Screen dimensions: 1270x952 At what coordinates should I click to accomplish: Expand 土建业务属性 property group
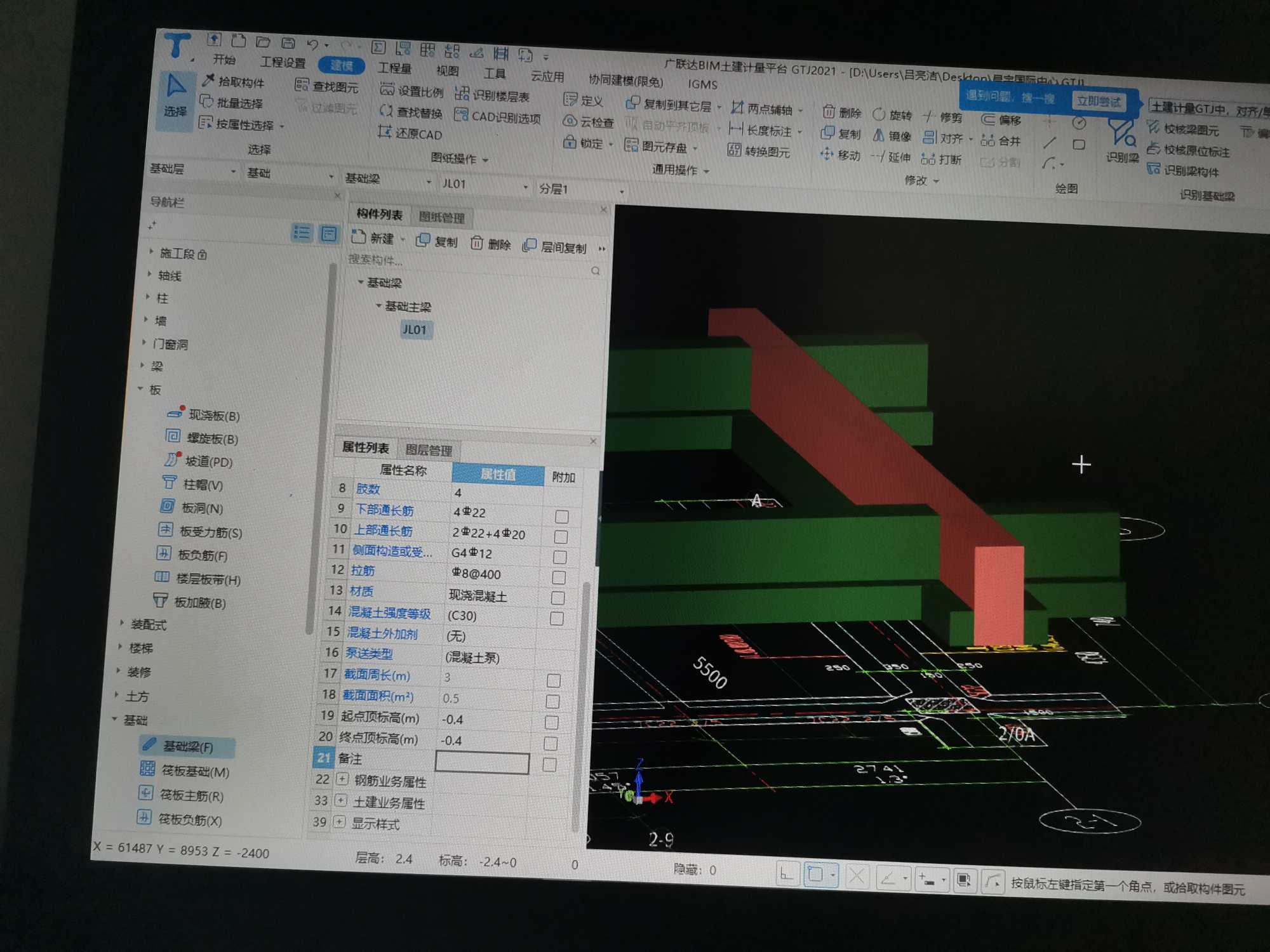click(341, 800)
